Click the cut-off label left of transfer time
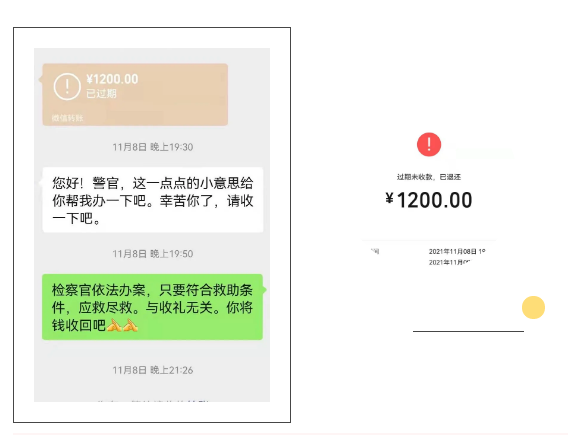The width and height of the screenshot is (568, 435). 375,251
